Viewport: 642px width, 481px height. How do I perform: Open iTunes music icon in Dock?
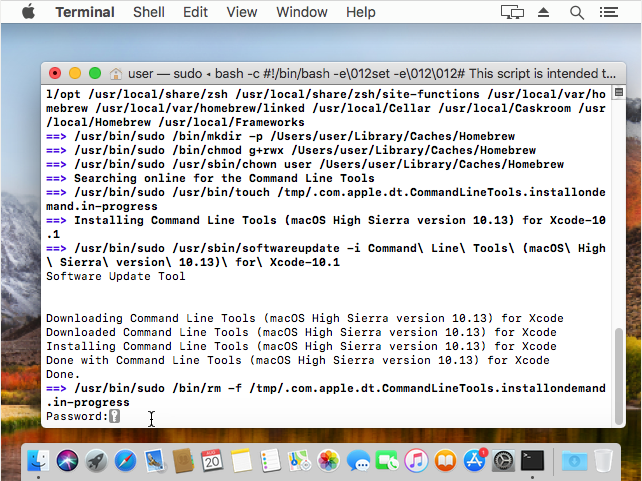pos(416,461)
